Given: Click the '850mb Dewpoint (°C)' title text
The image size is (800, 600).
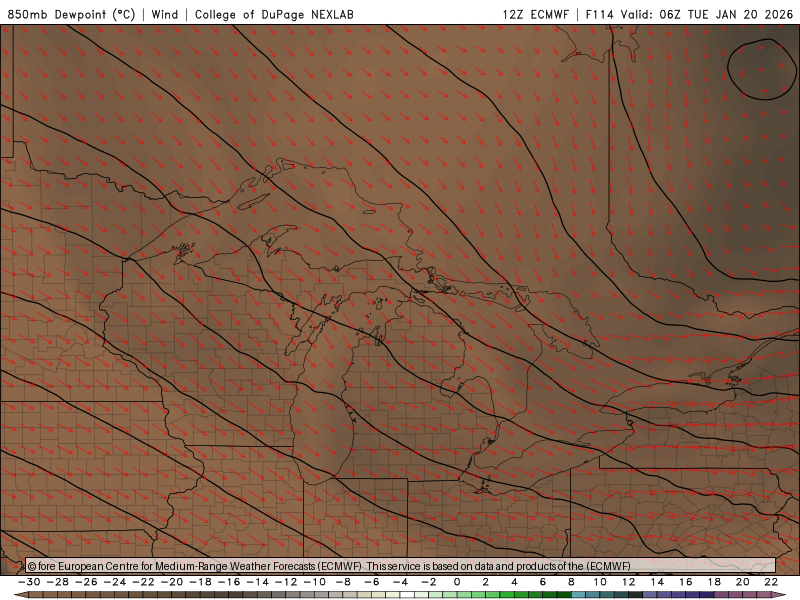Looking at the screenshot, I should click(71, 14).
